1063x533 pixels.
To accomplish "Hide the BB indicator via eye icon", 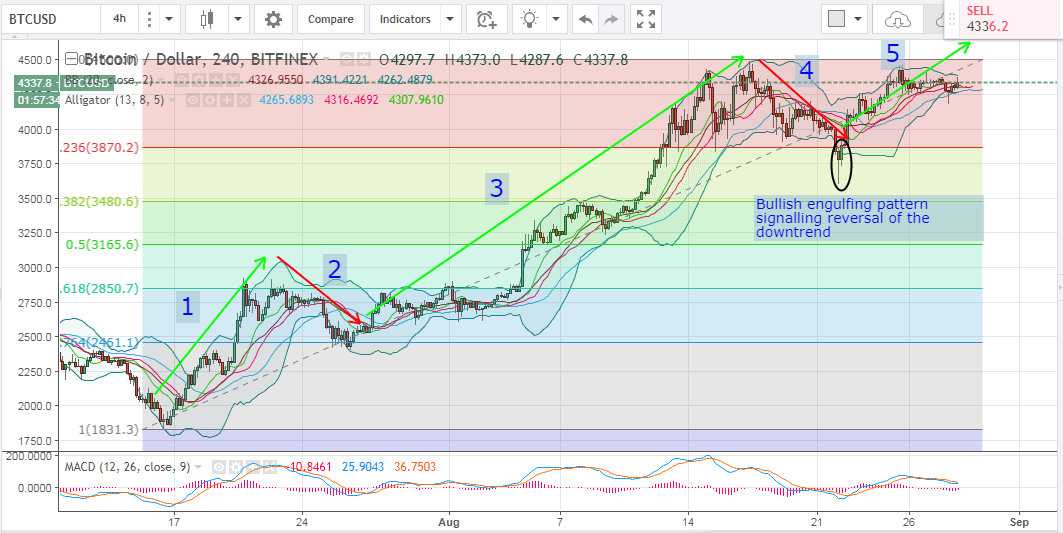I will 182,80.
